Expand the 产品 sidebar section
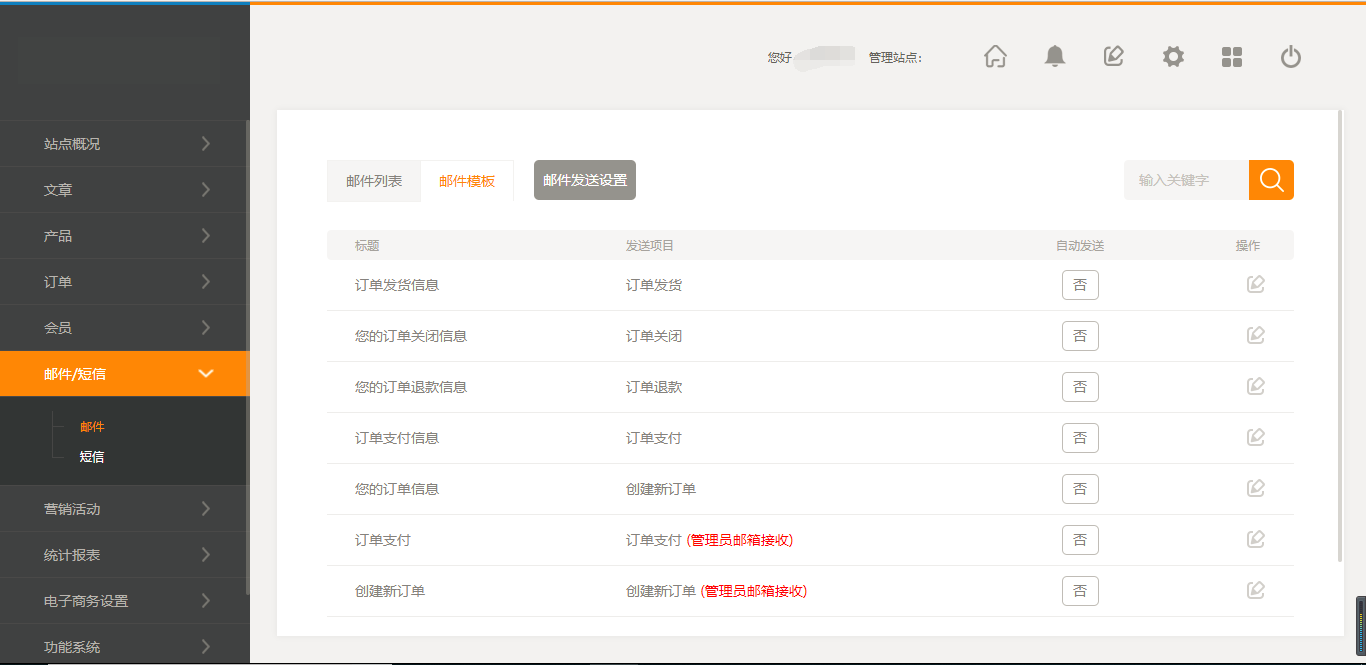This screenshot has height=665, width=1366. [125, 236]
